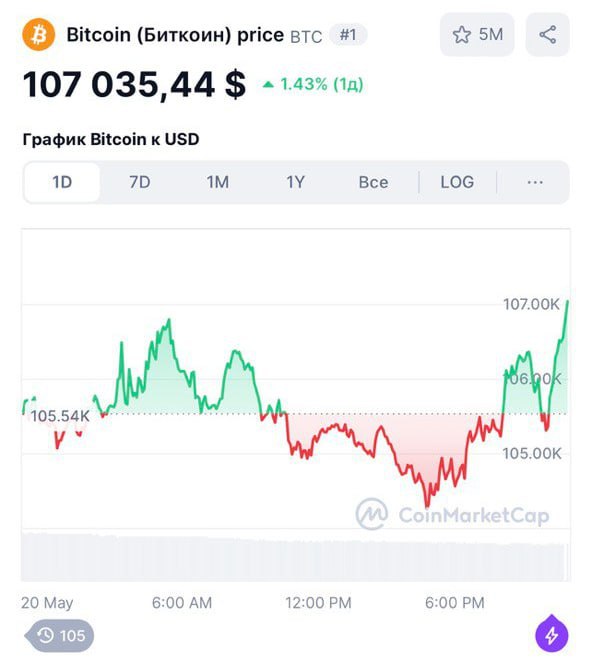
Task: Switch chart to 1M range
Action: (217, 182)
